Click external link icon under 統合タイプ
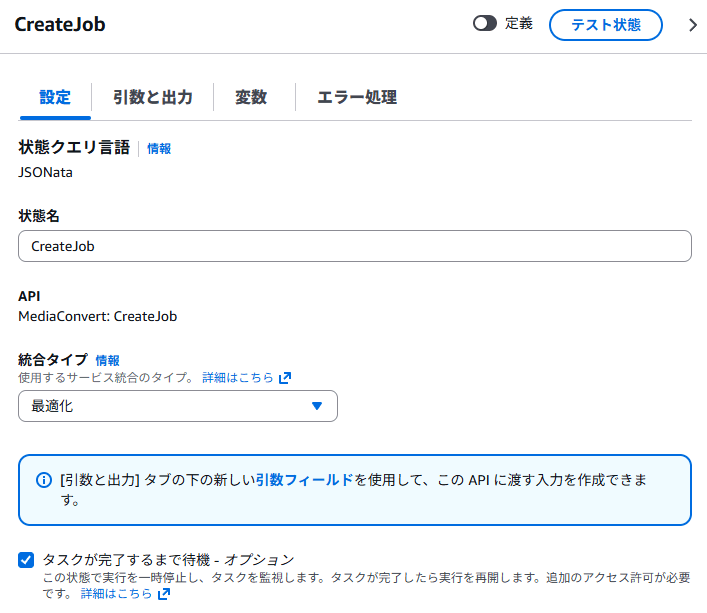 tap(285, 378)
